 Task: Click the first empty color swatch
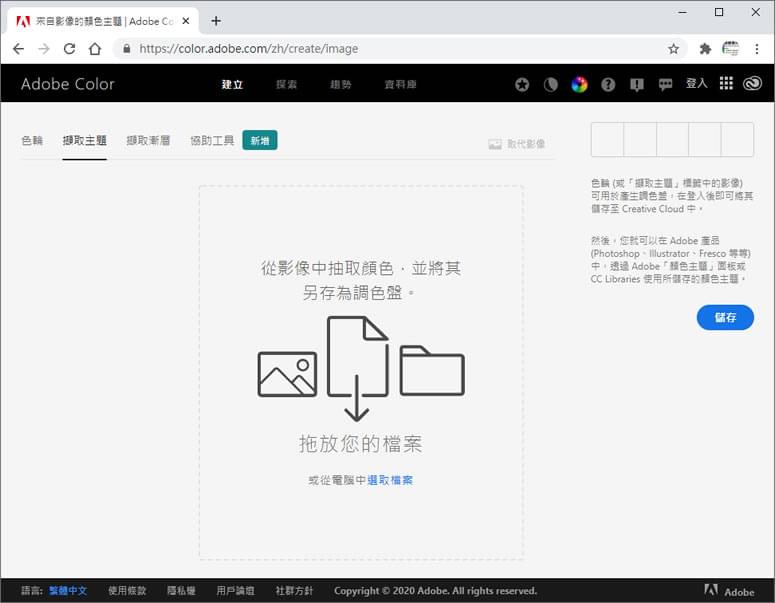(607, 140)
